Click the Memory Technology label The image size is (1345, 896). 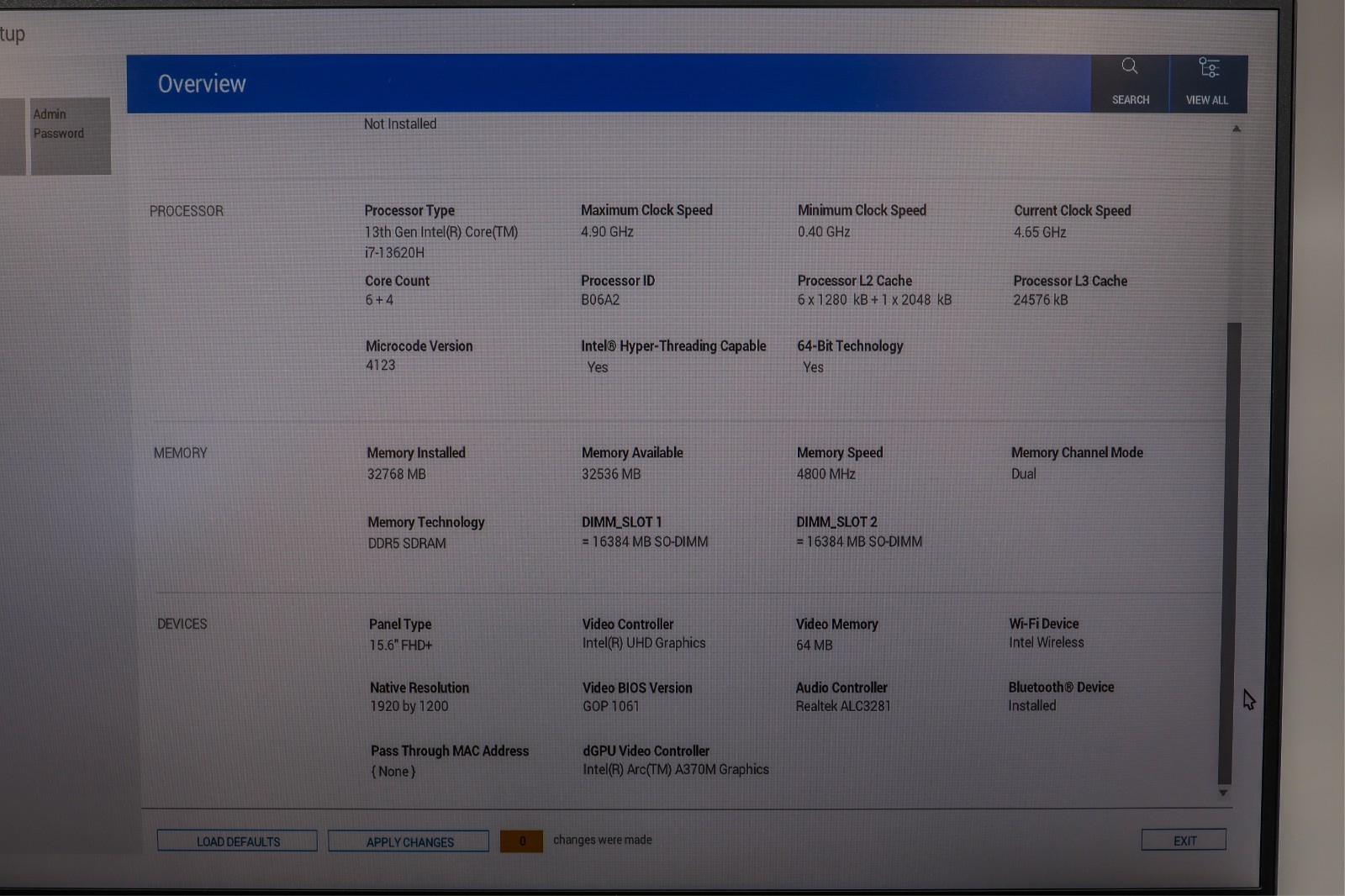tap(426, 523)
